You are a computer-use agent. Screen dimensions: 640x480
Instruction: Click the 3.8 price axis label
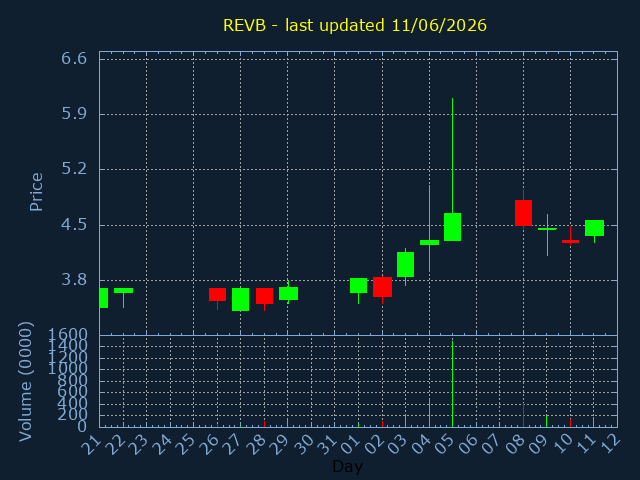point(74,280)
